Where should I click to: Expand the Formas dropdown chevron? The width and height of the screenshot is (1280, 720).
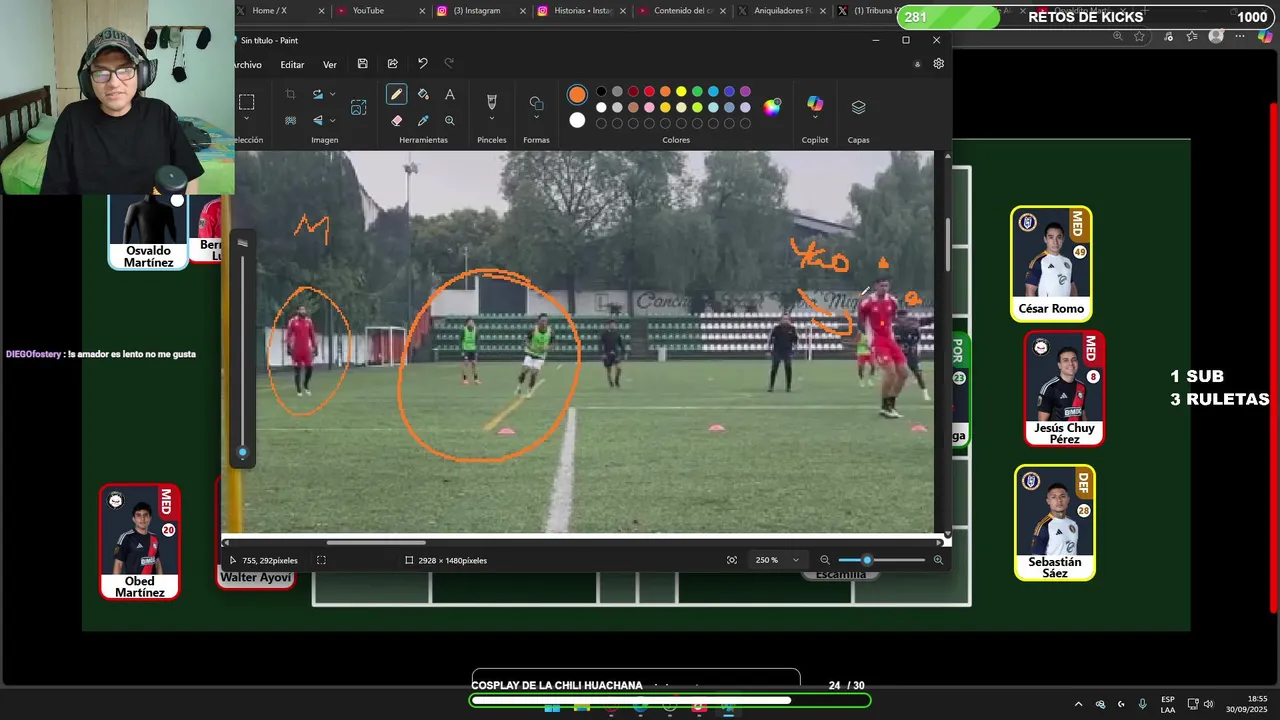coord(536,117)
